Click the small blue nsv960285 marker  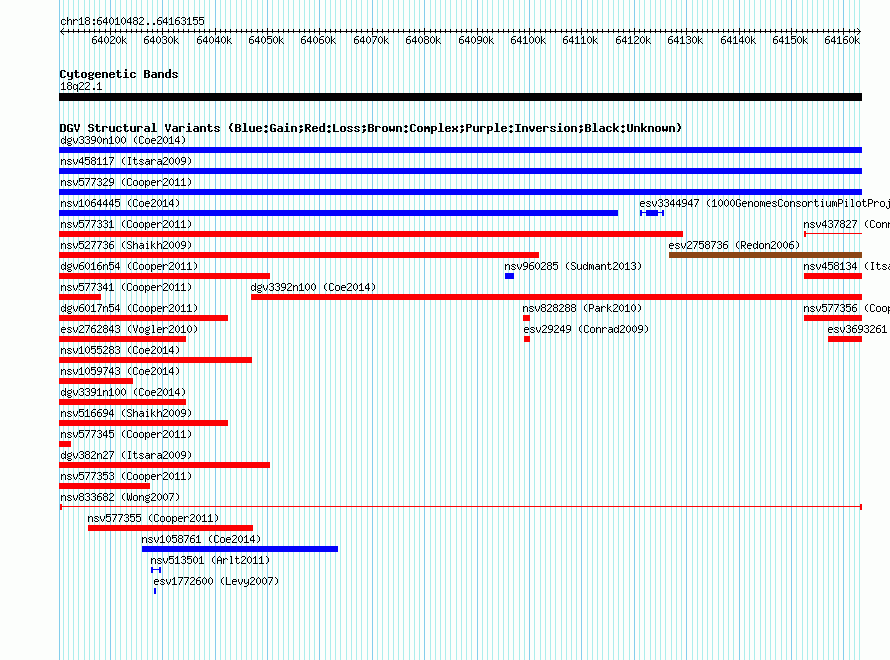click(509, 276)
